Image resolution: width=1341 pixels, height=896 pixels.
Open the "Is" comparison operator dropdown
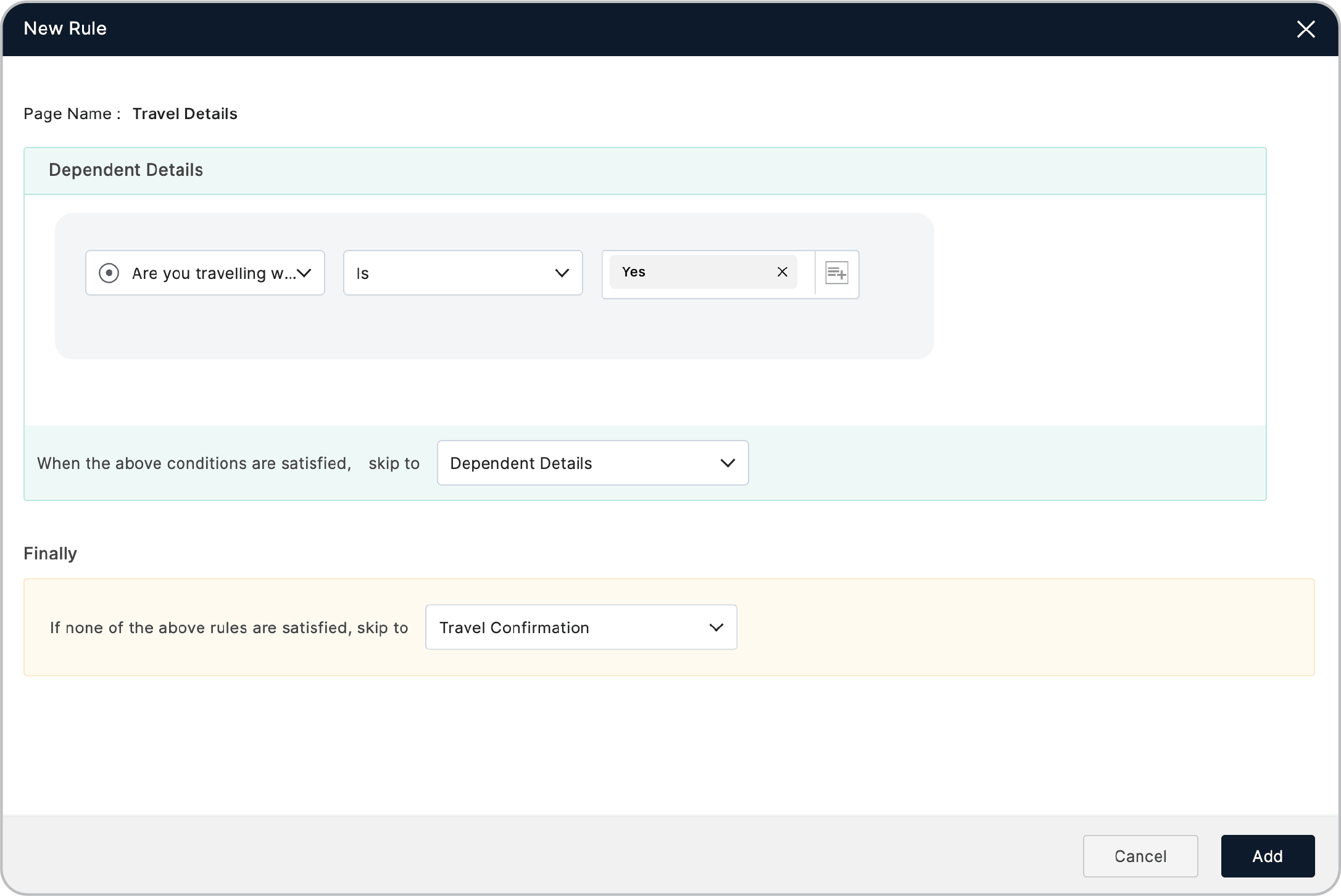click(463, 273)
